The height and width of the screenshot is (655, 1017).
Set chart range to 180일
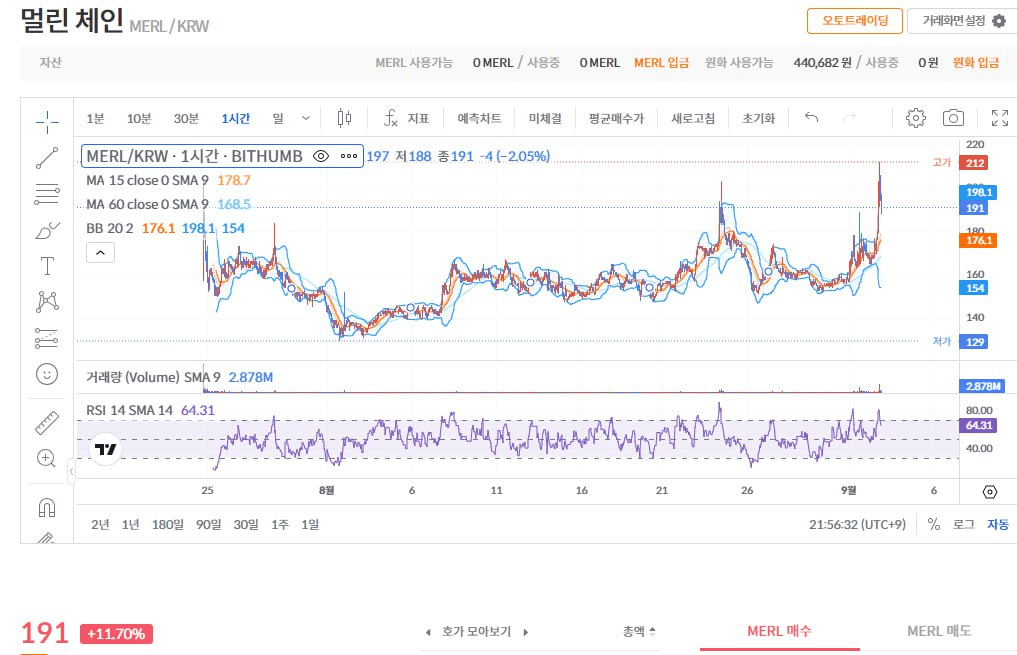(x=168, y=524)
